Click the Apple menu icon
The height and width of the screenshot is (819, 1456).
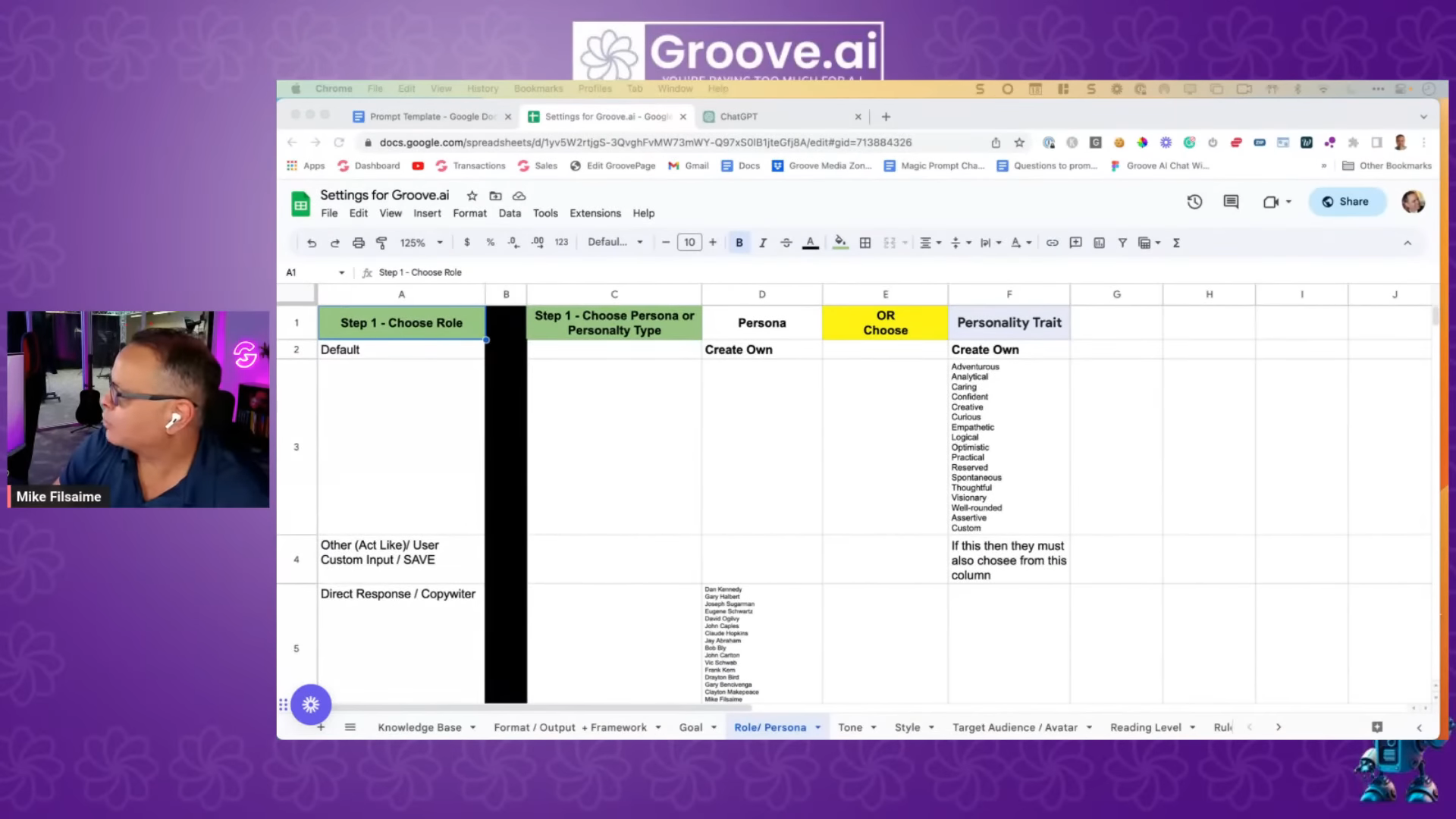pos(297,89)
